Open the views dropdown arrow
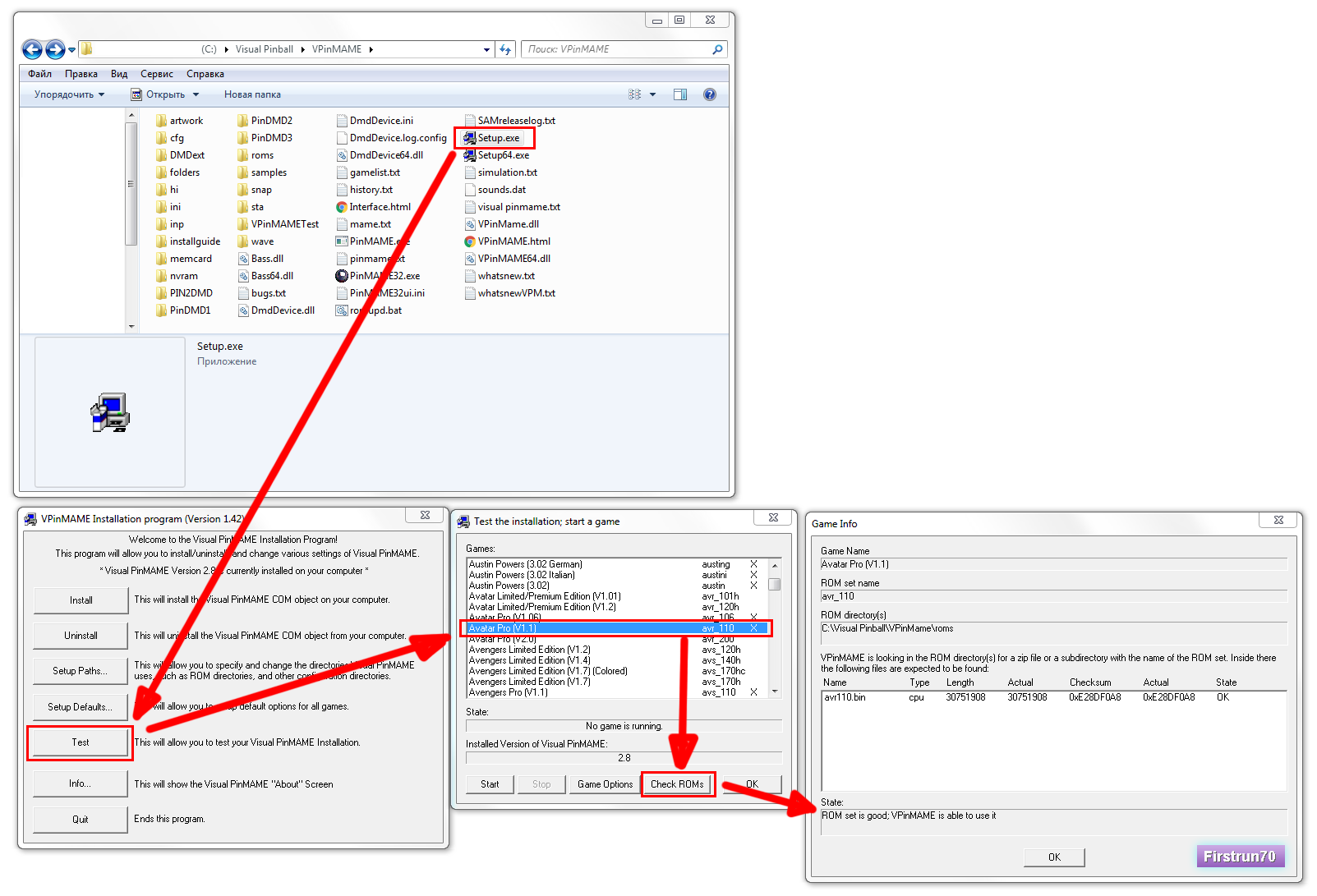1317x896 pixels. pyautogui.click(x=653, y=94)
